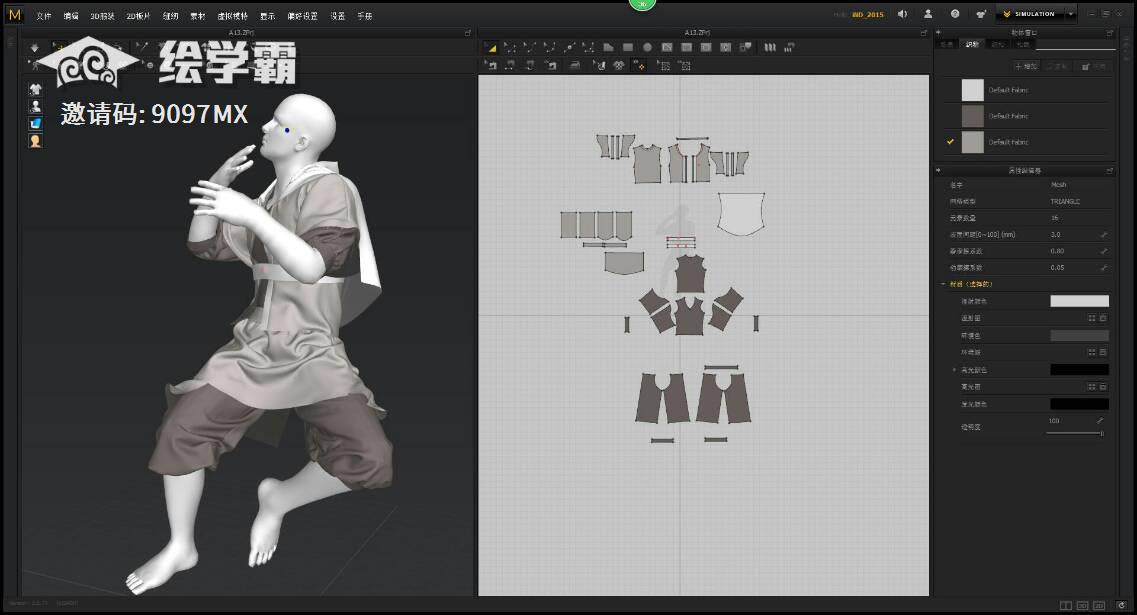Click the overlapping squares icon in 2D toolbar
This screenshot has height=615, width=1137.
(x=745, y=47)
